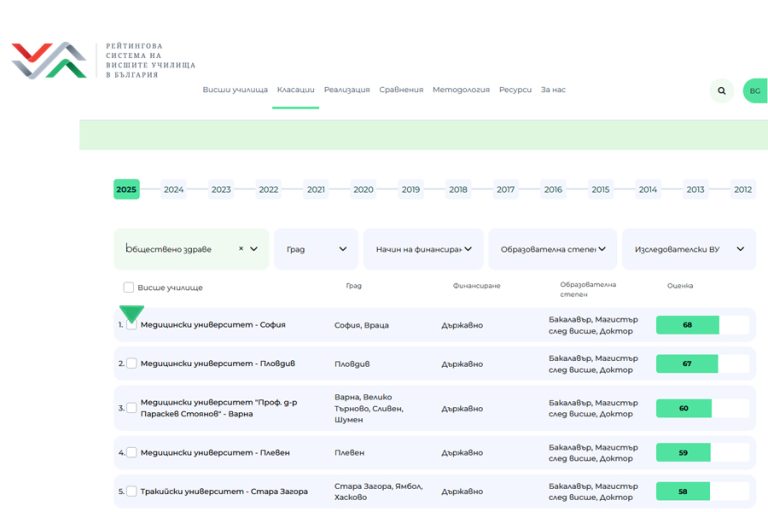Open the Изследователски ВУ dropdown
The width and height of the screenshot is (768, 512).
[x=689, y=249]
